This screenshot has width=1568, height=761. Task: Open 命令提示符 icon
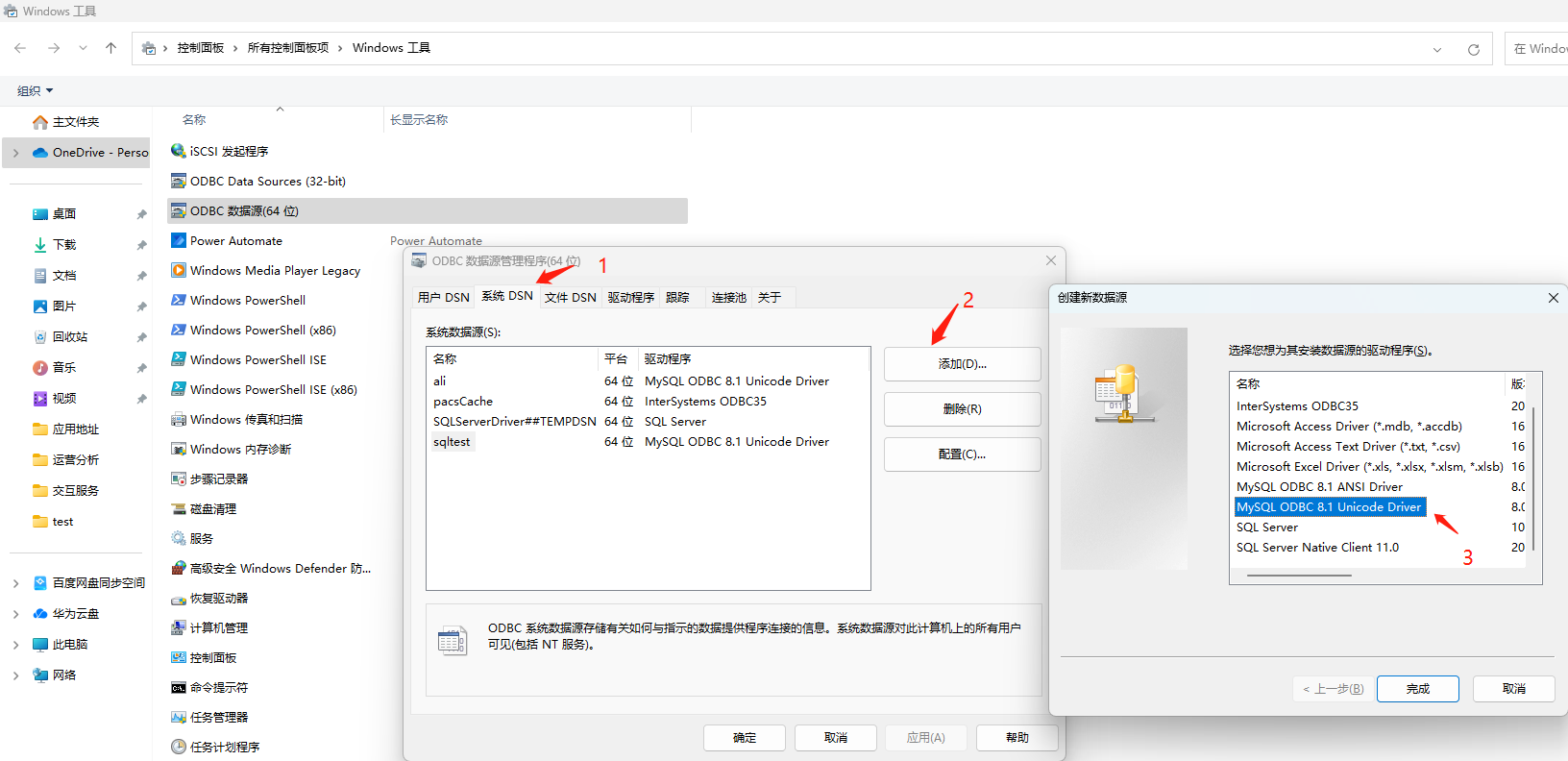tap(178, 687)
